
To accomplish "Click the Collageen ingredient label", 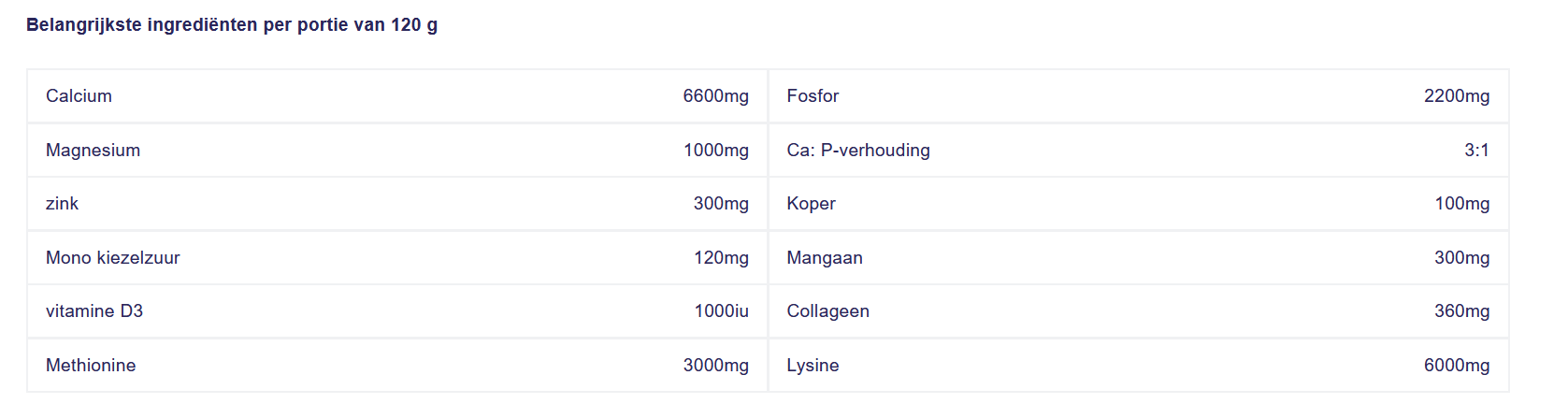I will point(827,311).
